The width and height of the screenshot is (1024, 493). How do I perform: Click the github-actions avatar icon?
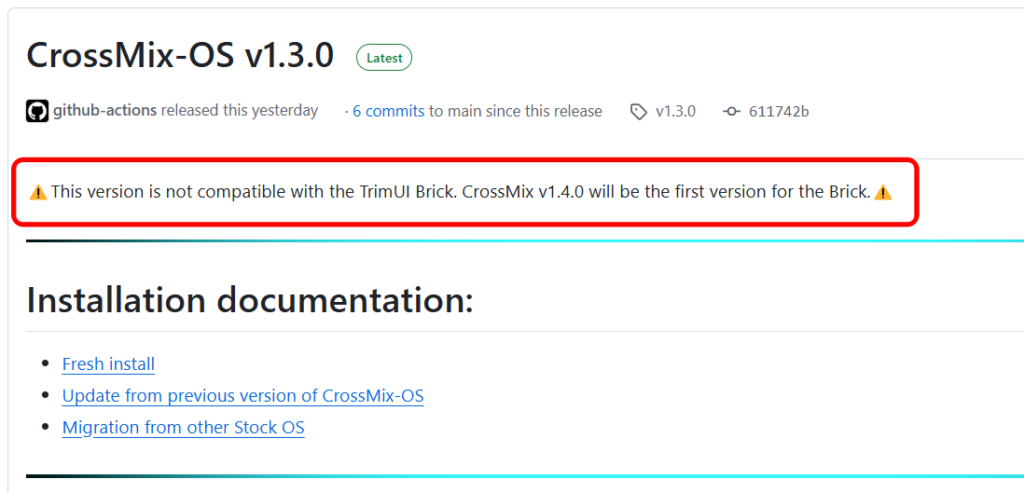tap(37, 111)
